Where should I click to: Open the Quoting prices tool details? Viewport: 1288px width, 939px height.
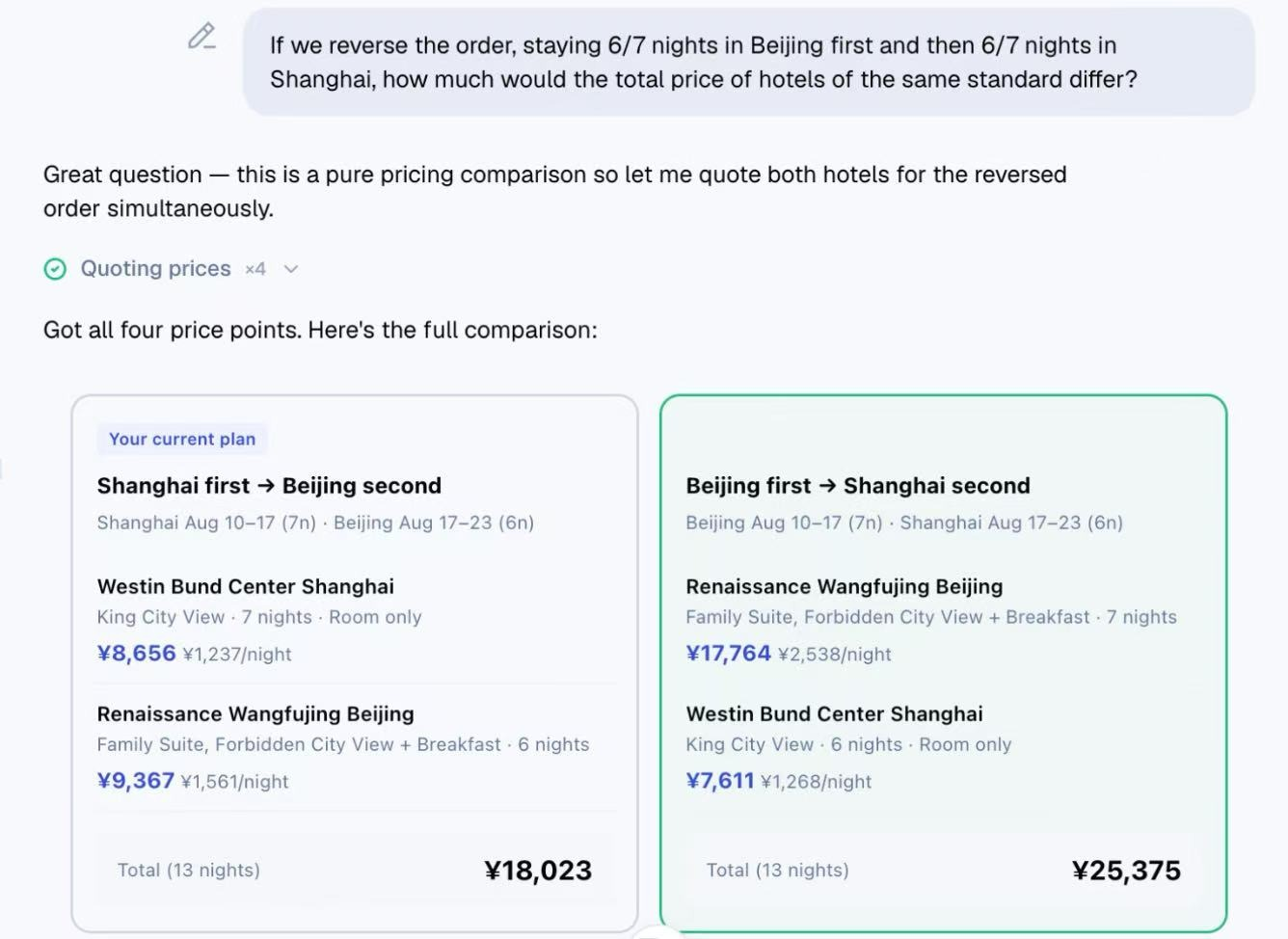155,268
